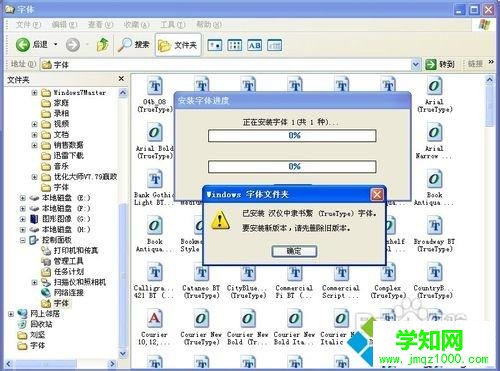Screen dimensions: 500x371
Task: Select 迅雷下载 folder in tree
Action: point(68,156)
